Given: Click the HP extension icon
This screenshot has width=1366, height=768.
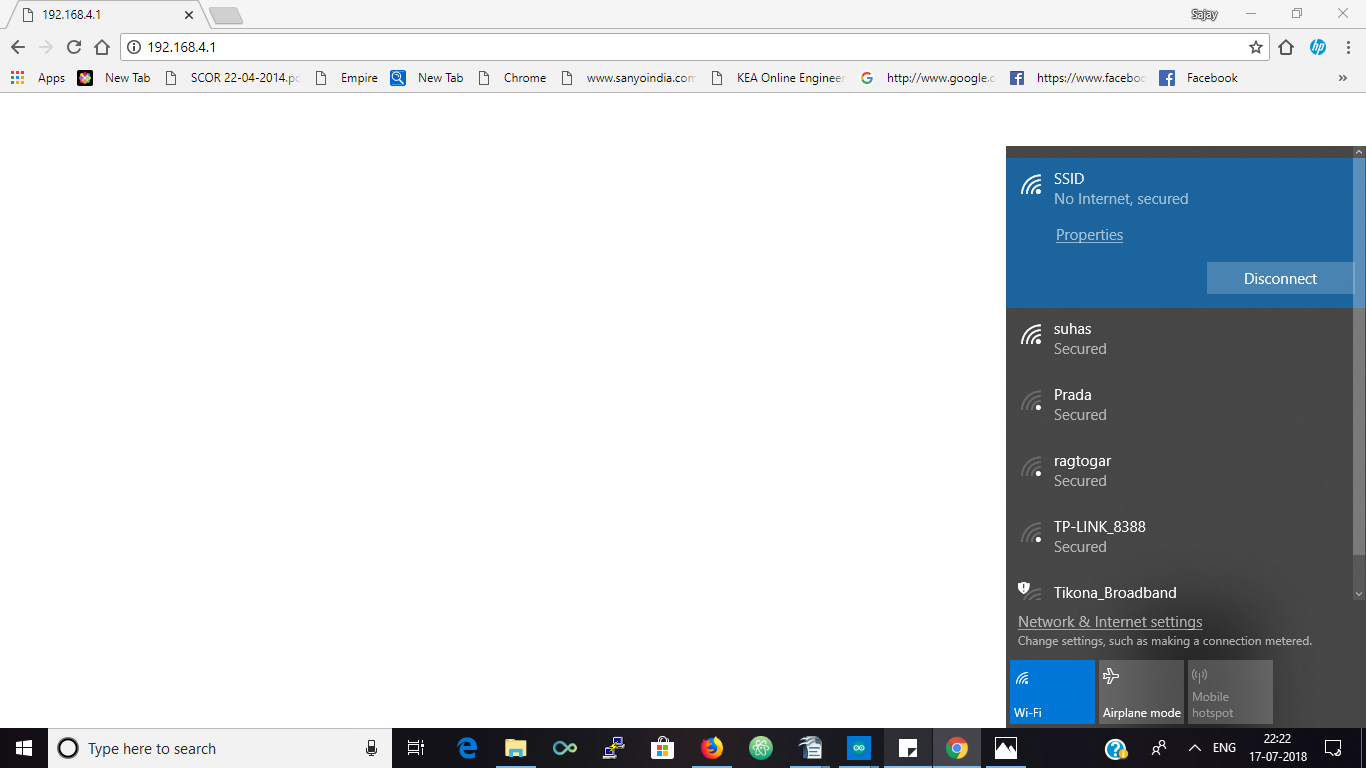Looking at the screenshot, I should coord(1318,47).
